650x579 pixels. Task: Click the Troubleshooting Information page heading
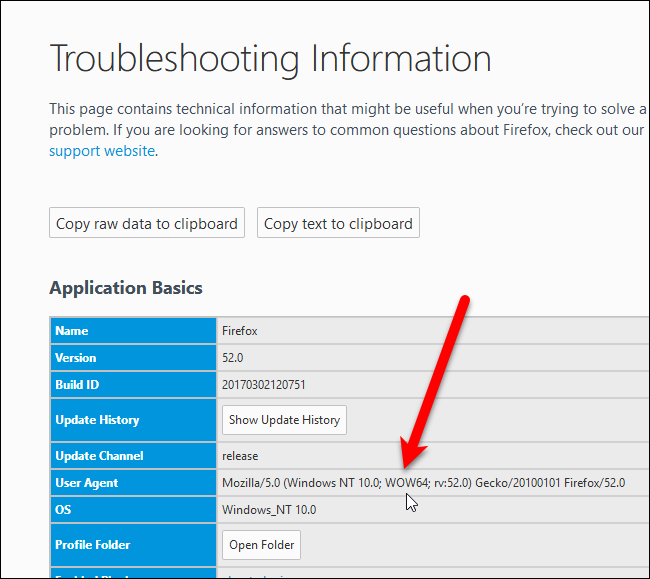coord(270,59)
